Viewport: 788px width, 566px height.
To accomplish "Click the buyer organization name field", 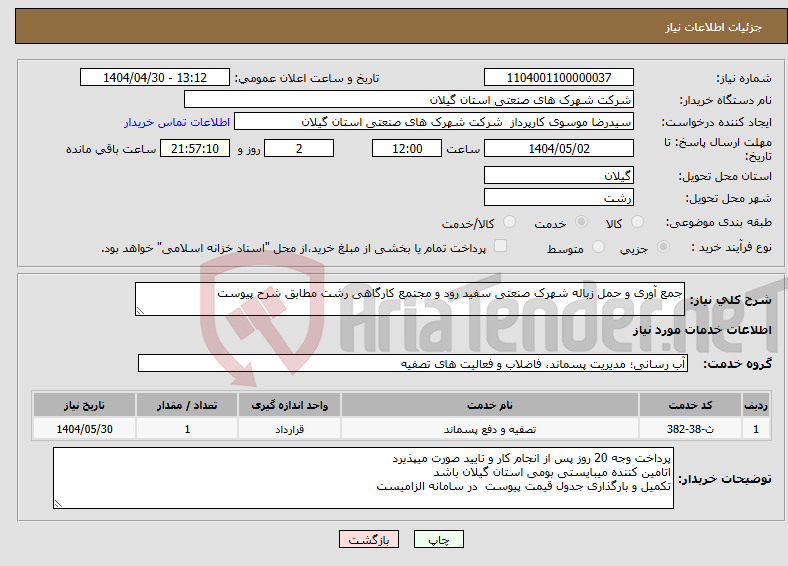I will [409, 100].
